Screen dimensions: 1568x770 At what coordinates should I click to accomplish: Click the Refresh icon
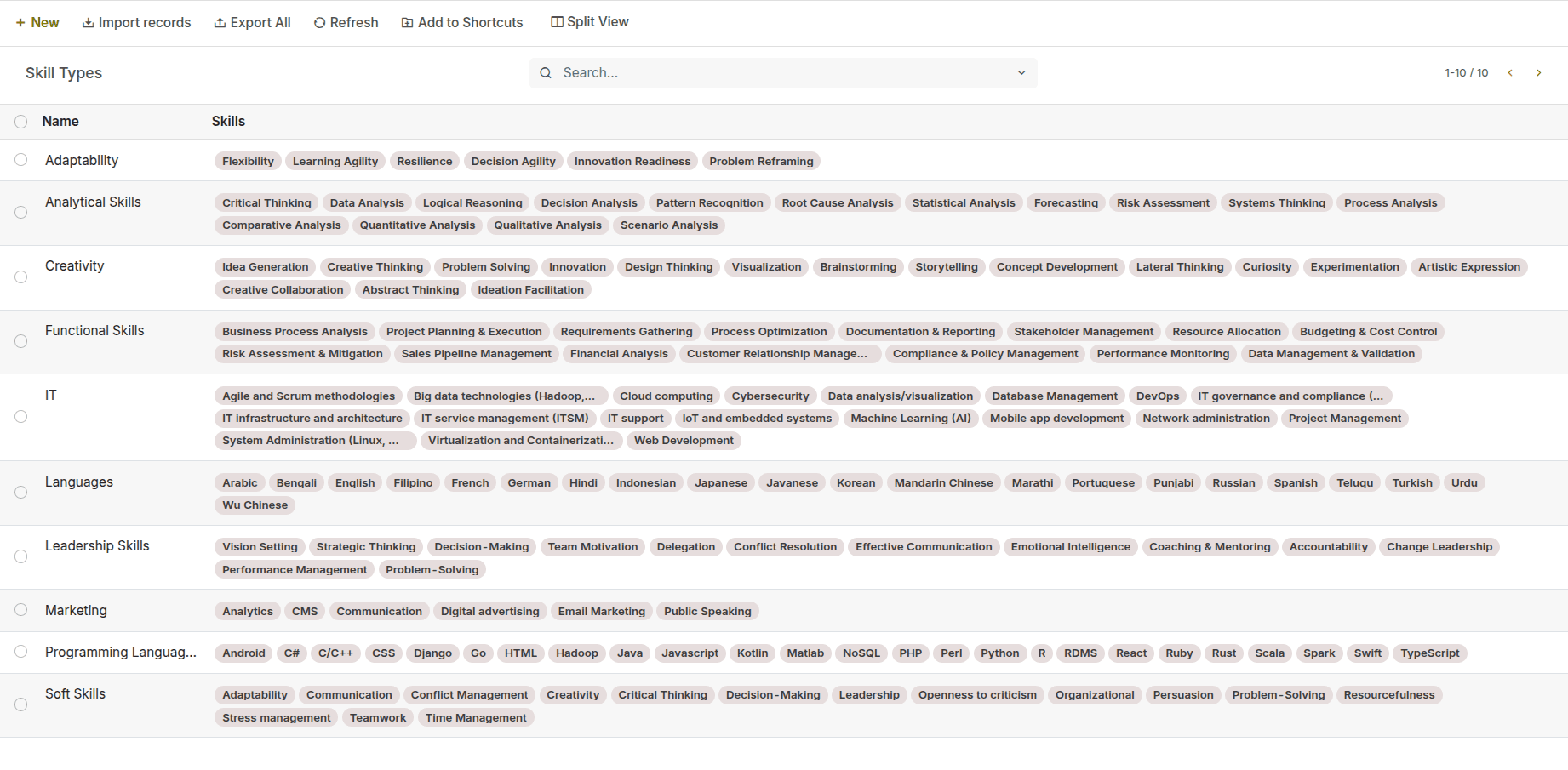321,23
